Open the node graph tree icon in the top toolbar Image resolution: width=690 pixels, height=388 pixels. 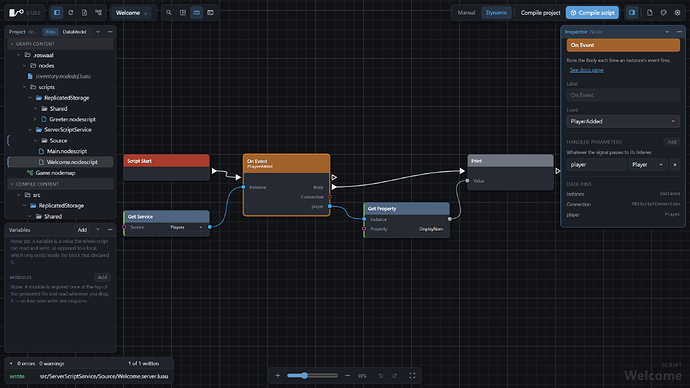pyautogui.click(x=99, y=12)
